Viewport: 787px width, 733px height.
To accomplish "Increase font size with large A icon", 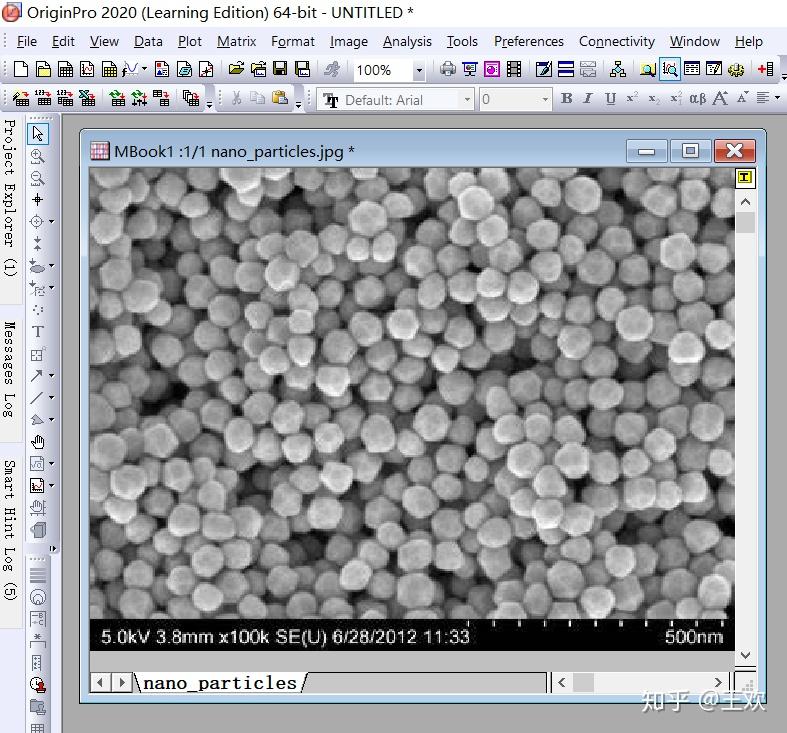I will (720, 98).
